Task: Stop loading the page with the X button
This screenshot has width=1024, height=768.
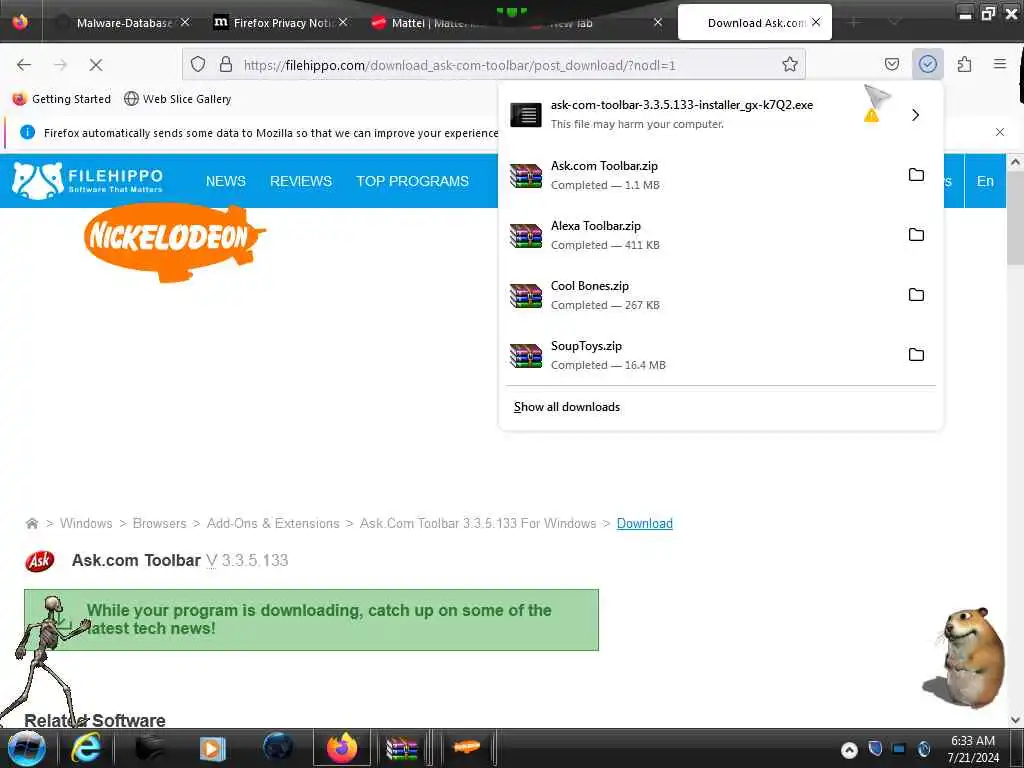Action: pos(95,65)
